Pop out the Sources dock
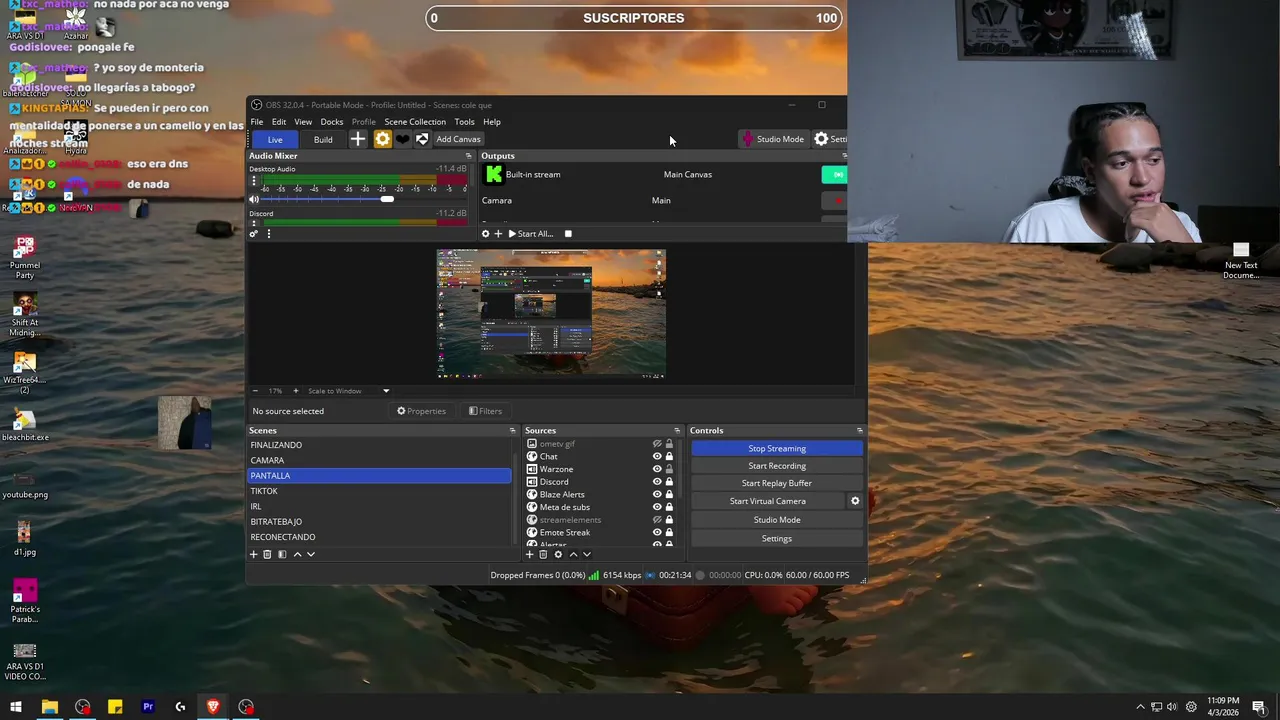The height and width of the screenshot is (720, 1280). 677,430
